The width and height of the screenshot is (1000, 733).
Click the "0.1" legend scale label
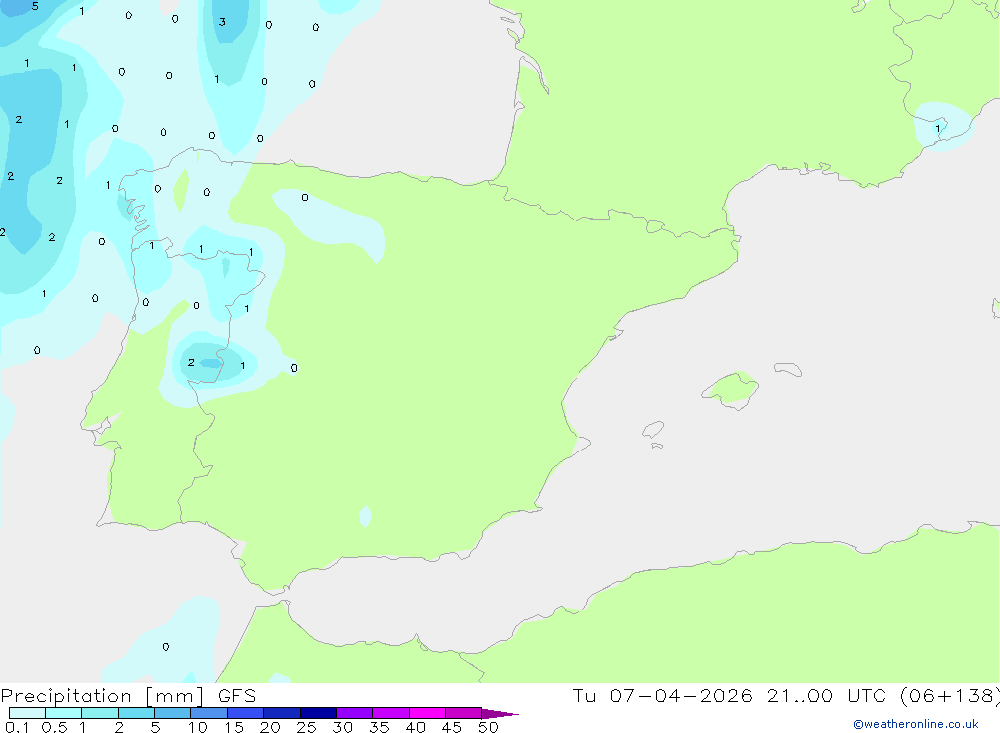click(x=17, y=727)
